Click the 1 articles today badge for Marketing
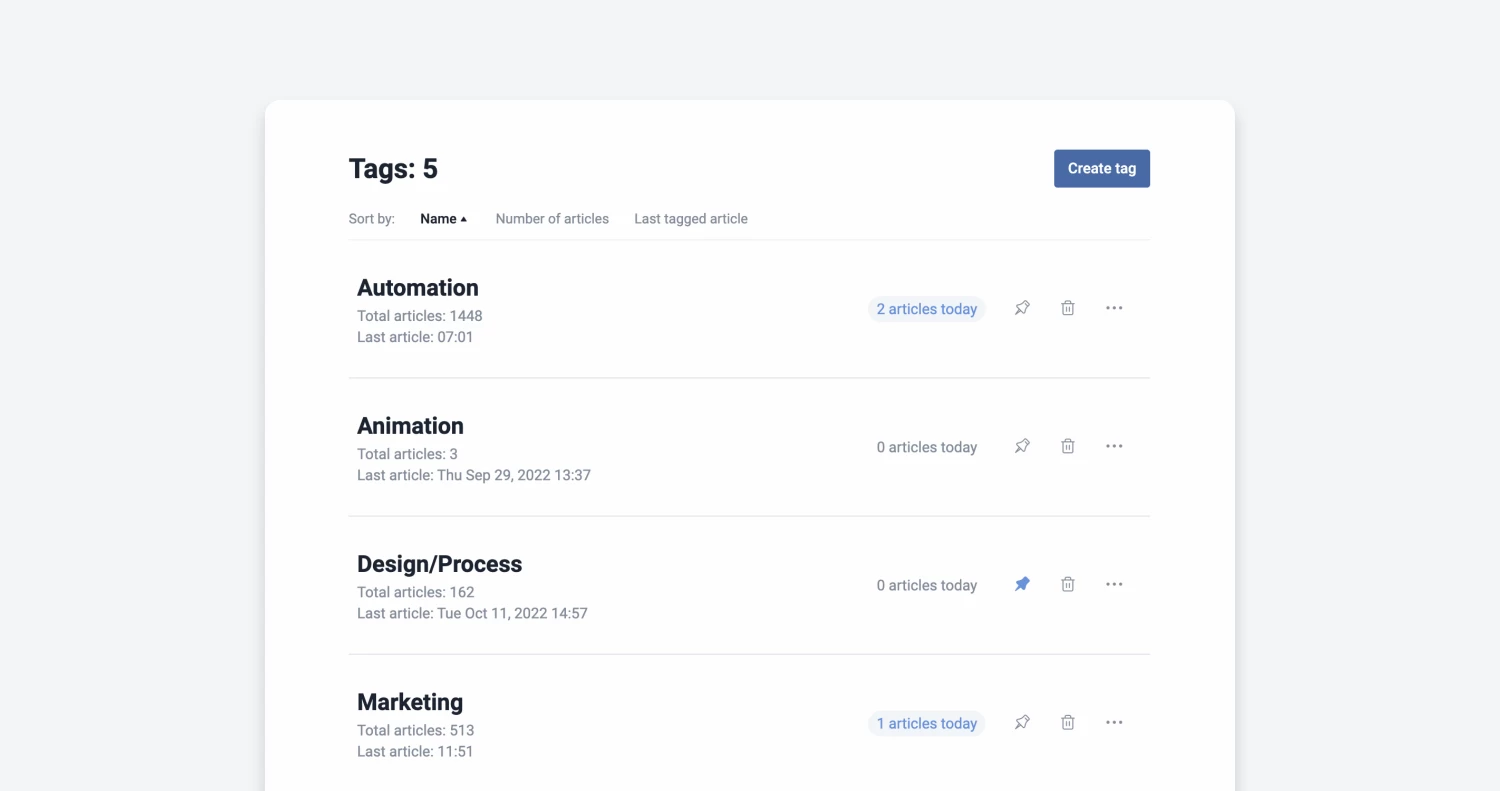1500x791 pixels. click(x=926, y=722)
